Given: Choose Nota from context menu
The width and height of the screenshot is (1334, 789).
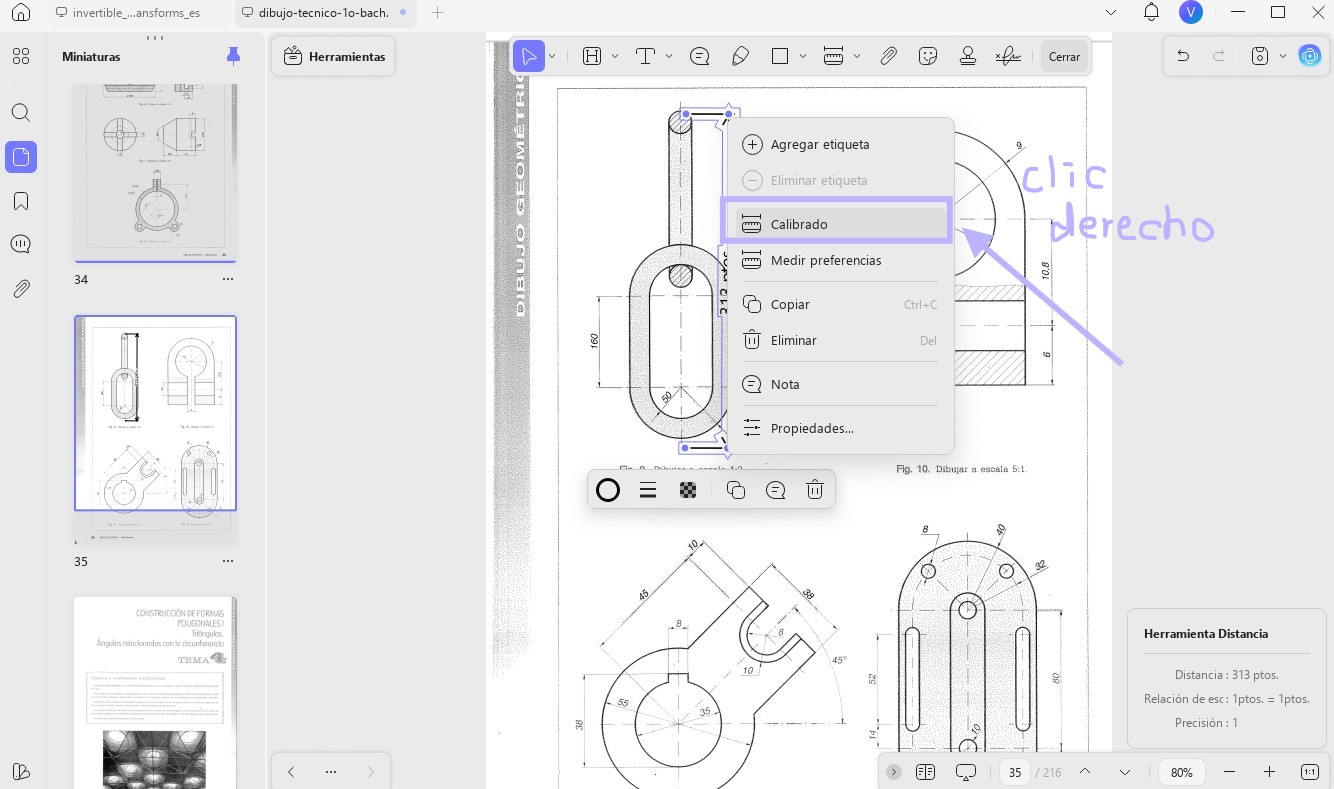Looking at the screenshot, I should coord(839,384).
